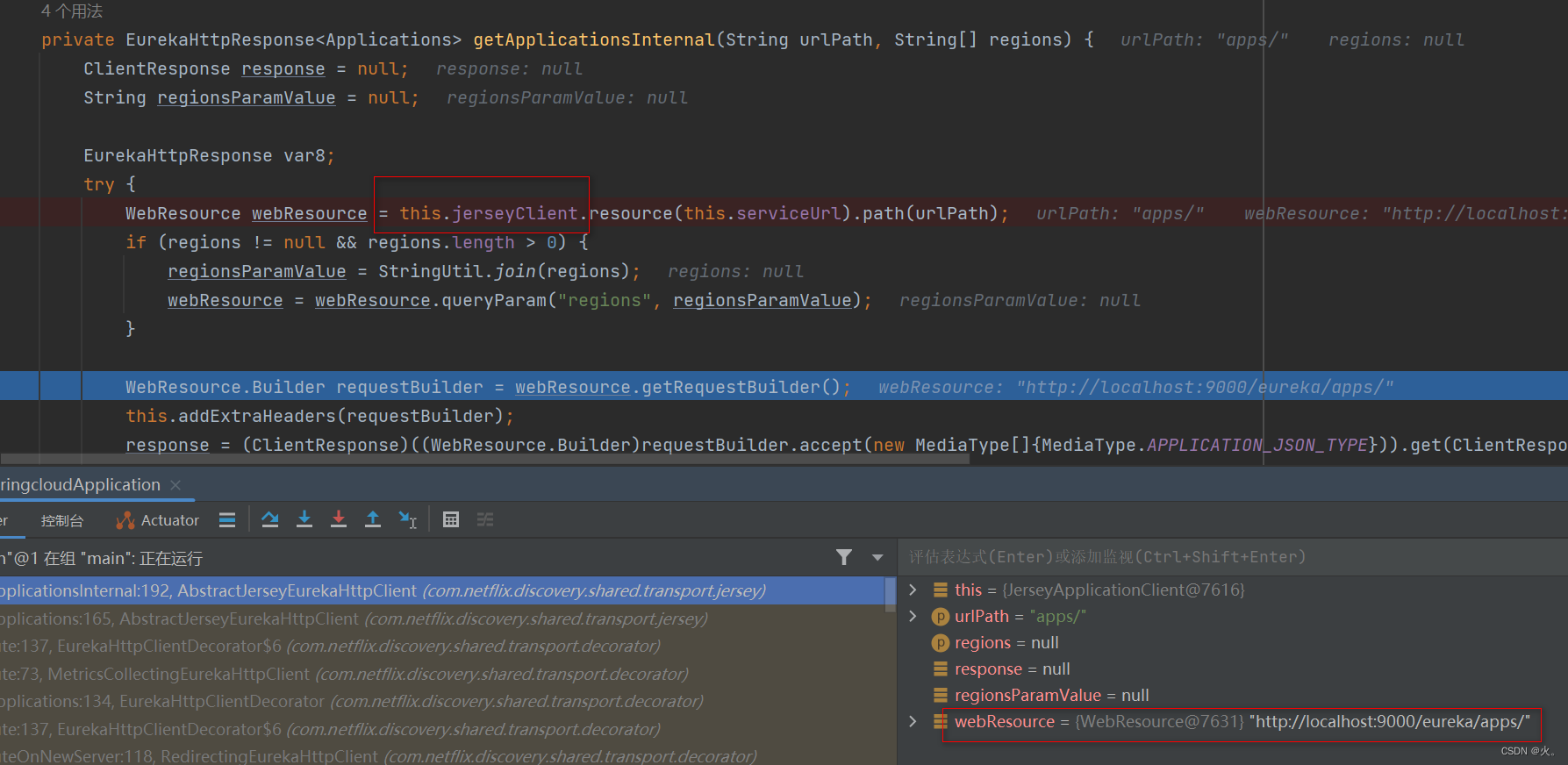
Task: Select stack frame RedirectingEurekaHttpClient line 118
Action: pos(441,755)
